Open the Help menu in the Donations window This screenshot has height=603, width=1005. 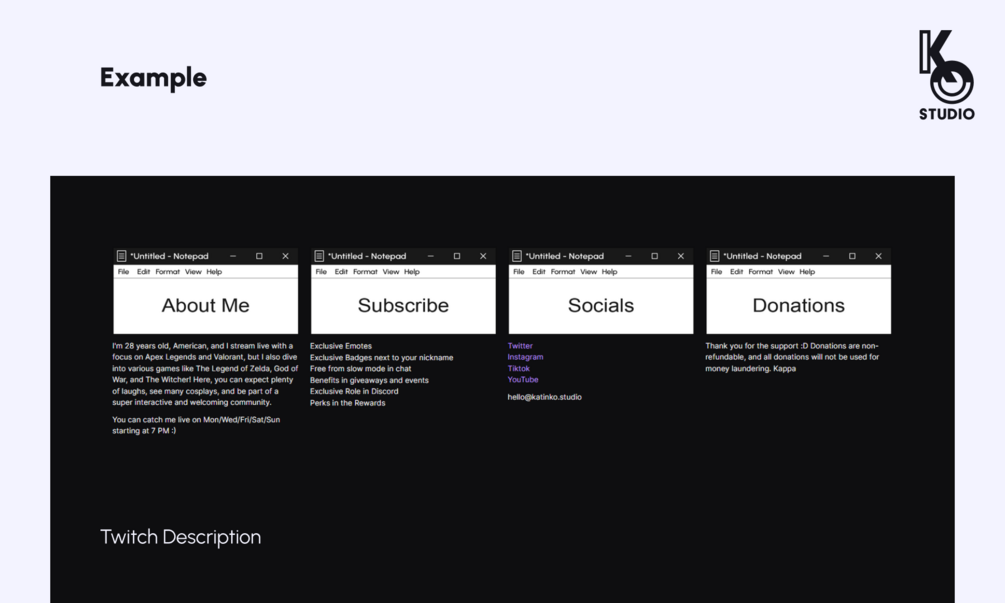point(807,272)
